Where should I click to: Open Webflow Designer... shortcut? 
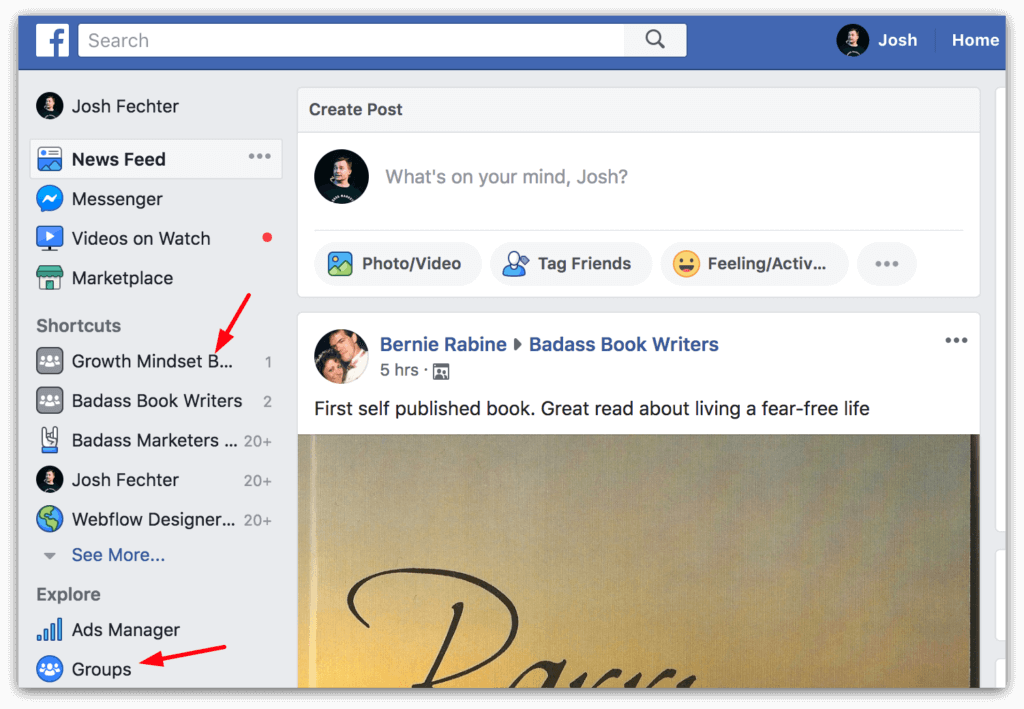click(x=153, y=520)
